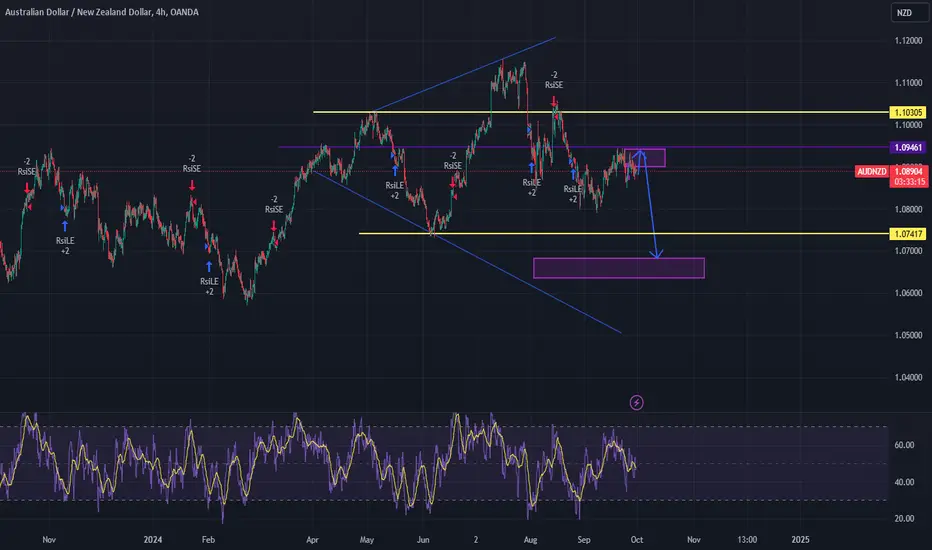This screenshot has width=932, height=550.
Task: Click the yellow 1.07417 price label
Action: pyautogui.click(x=908, y=234)
